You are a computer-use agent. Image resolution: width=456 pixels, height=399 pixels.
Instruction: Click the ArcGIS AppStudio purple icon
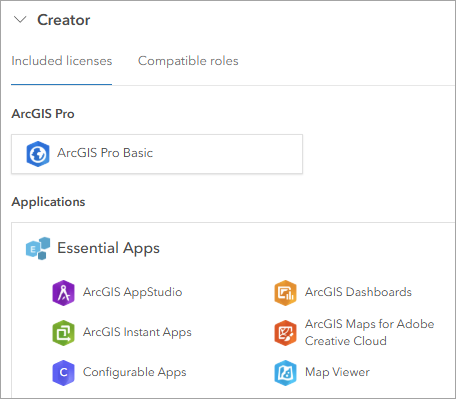(63, 293)
